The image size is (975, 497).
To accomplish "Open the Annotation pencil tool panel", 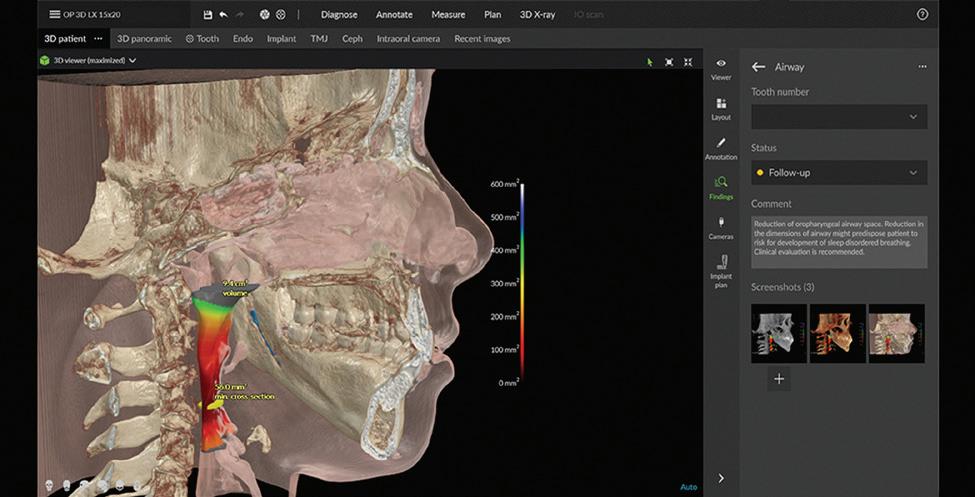I will tap(721, 148).
